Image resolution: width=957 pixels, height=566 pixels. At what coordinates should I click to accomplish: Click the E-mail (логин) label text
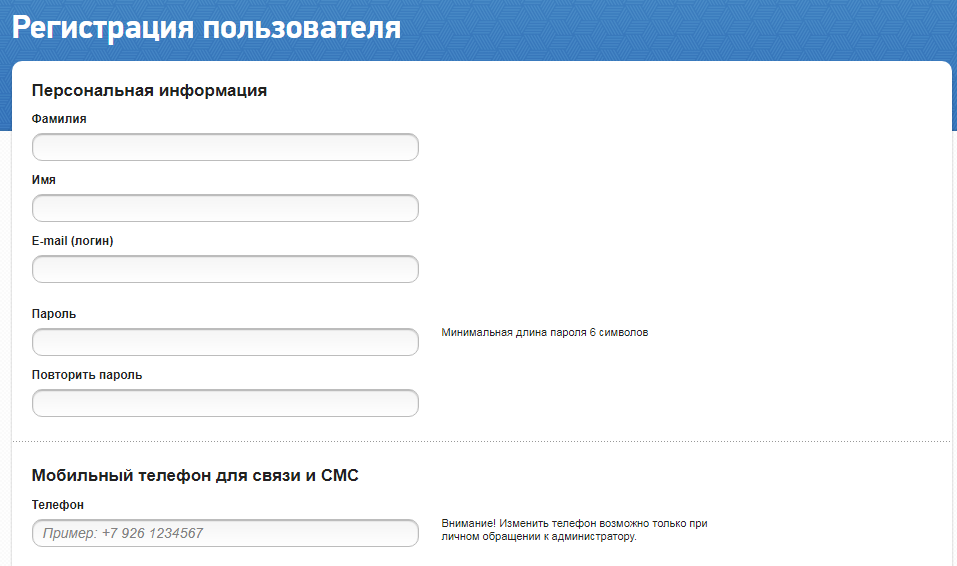80,240
